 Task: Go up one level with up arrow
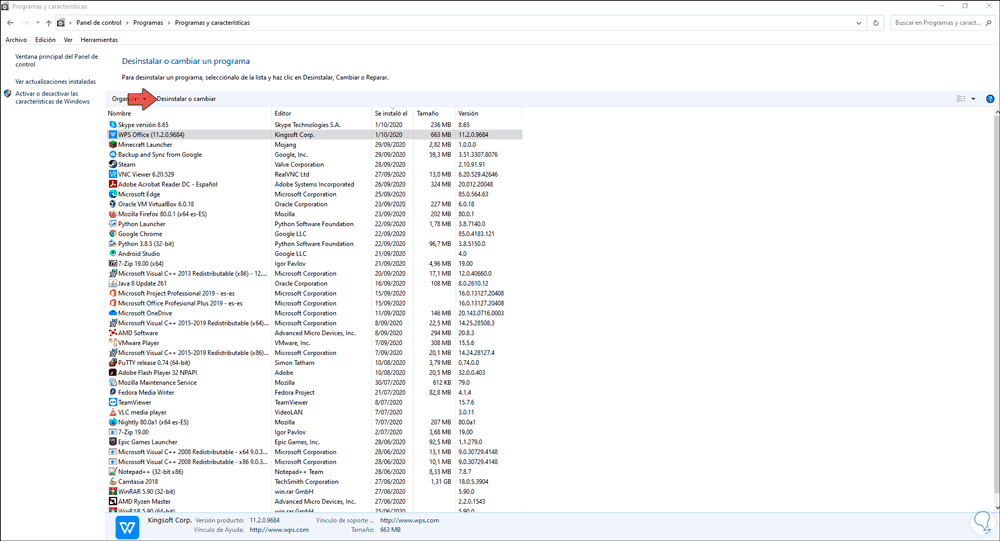[x=48, y=23]
